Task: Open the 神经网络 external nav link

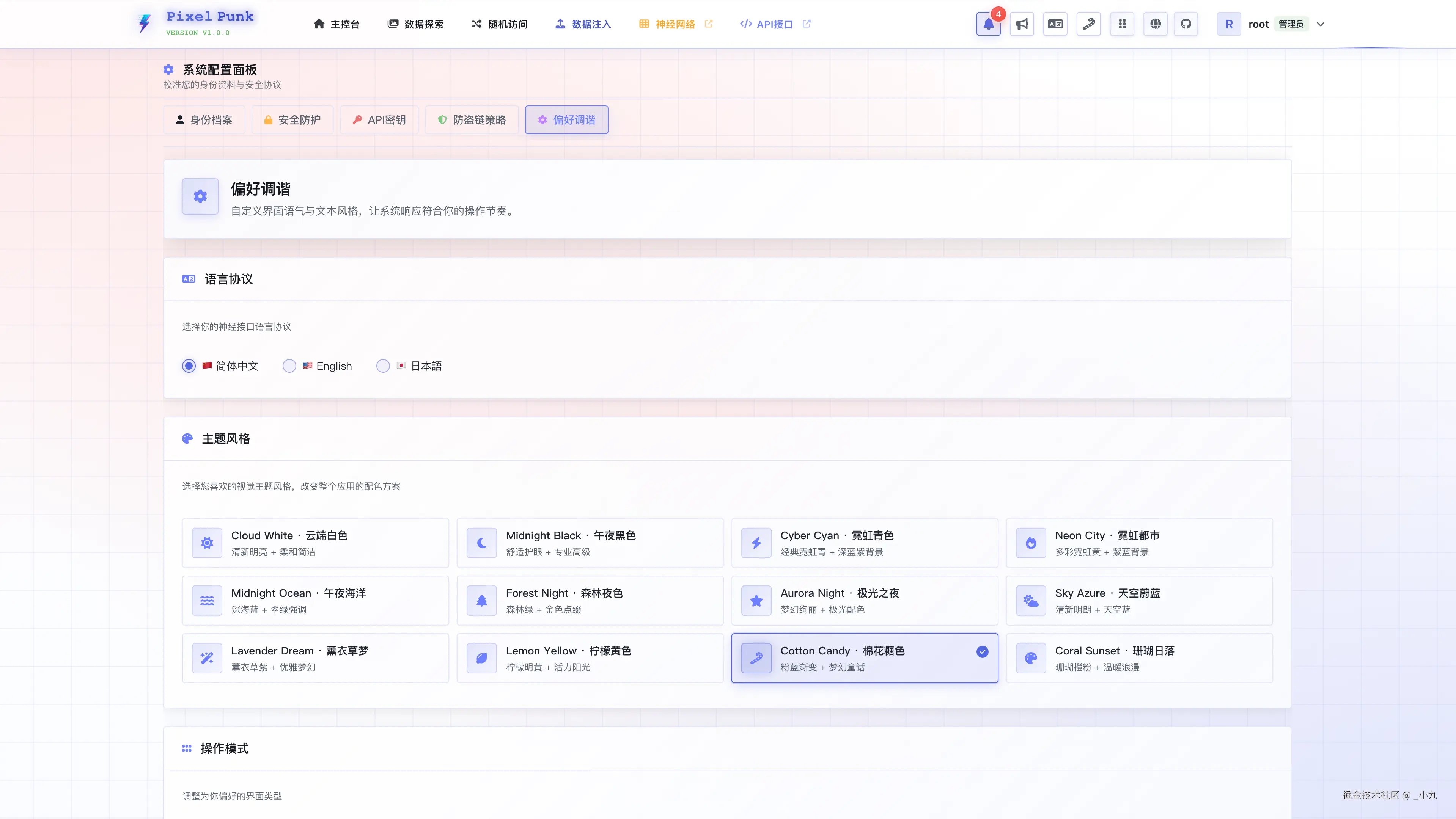Action: [675, 24]
